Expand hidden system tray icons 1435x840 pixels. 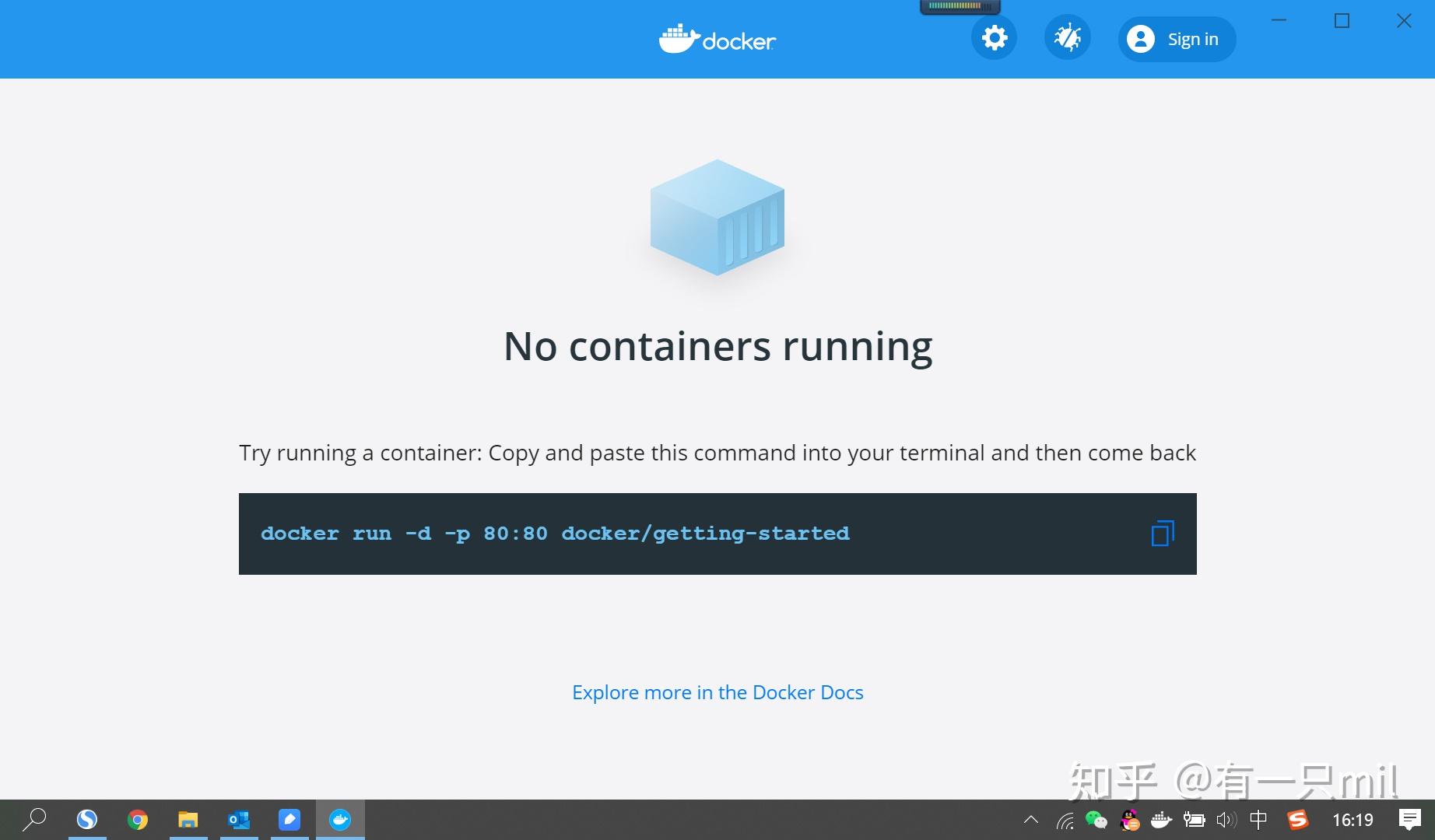click(x=1031, y=819)
